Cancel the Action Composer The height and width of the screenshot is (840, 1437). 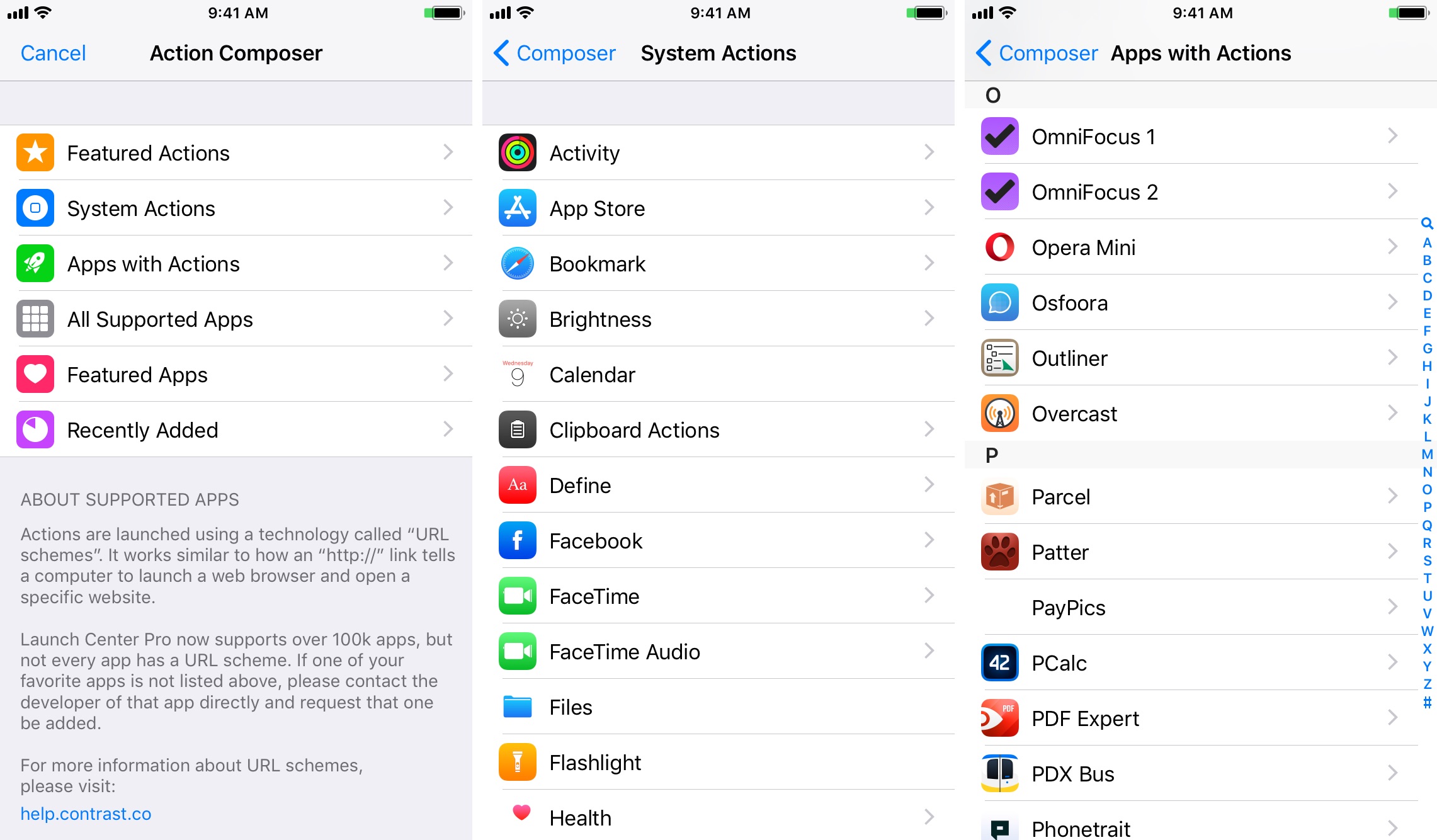click(54, 53)
